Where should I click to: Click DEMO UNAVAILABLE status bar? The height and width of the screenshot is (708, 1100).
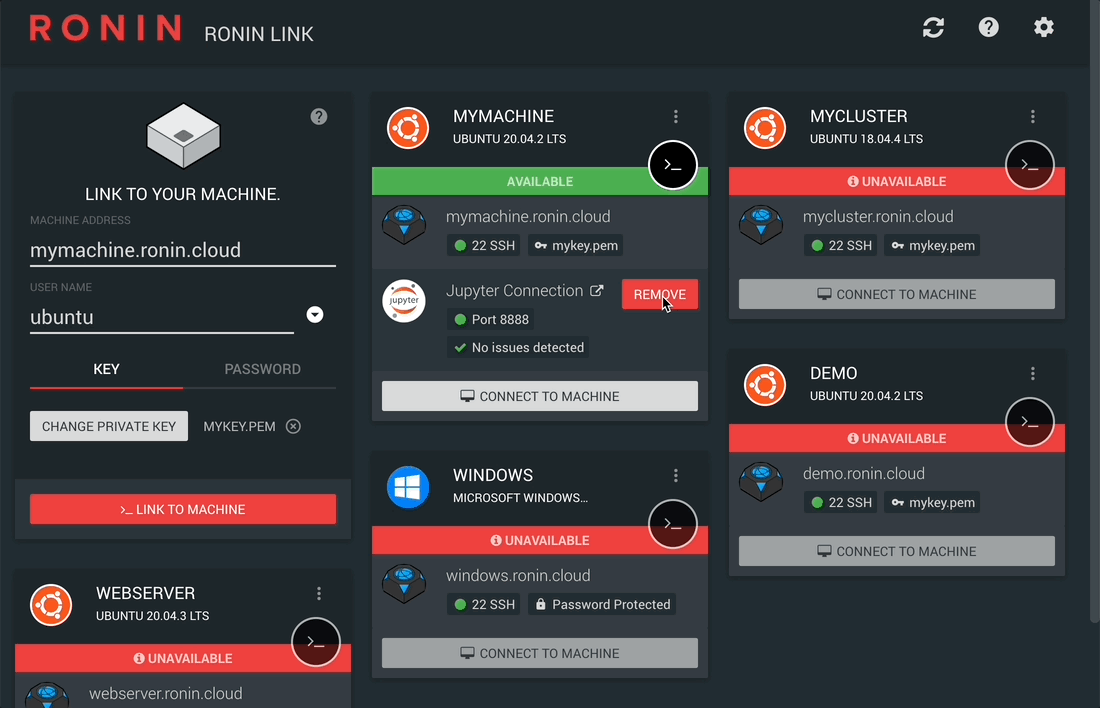pyautogui.click(x=897, y=439)
